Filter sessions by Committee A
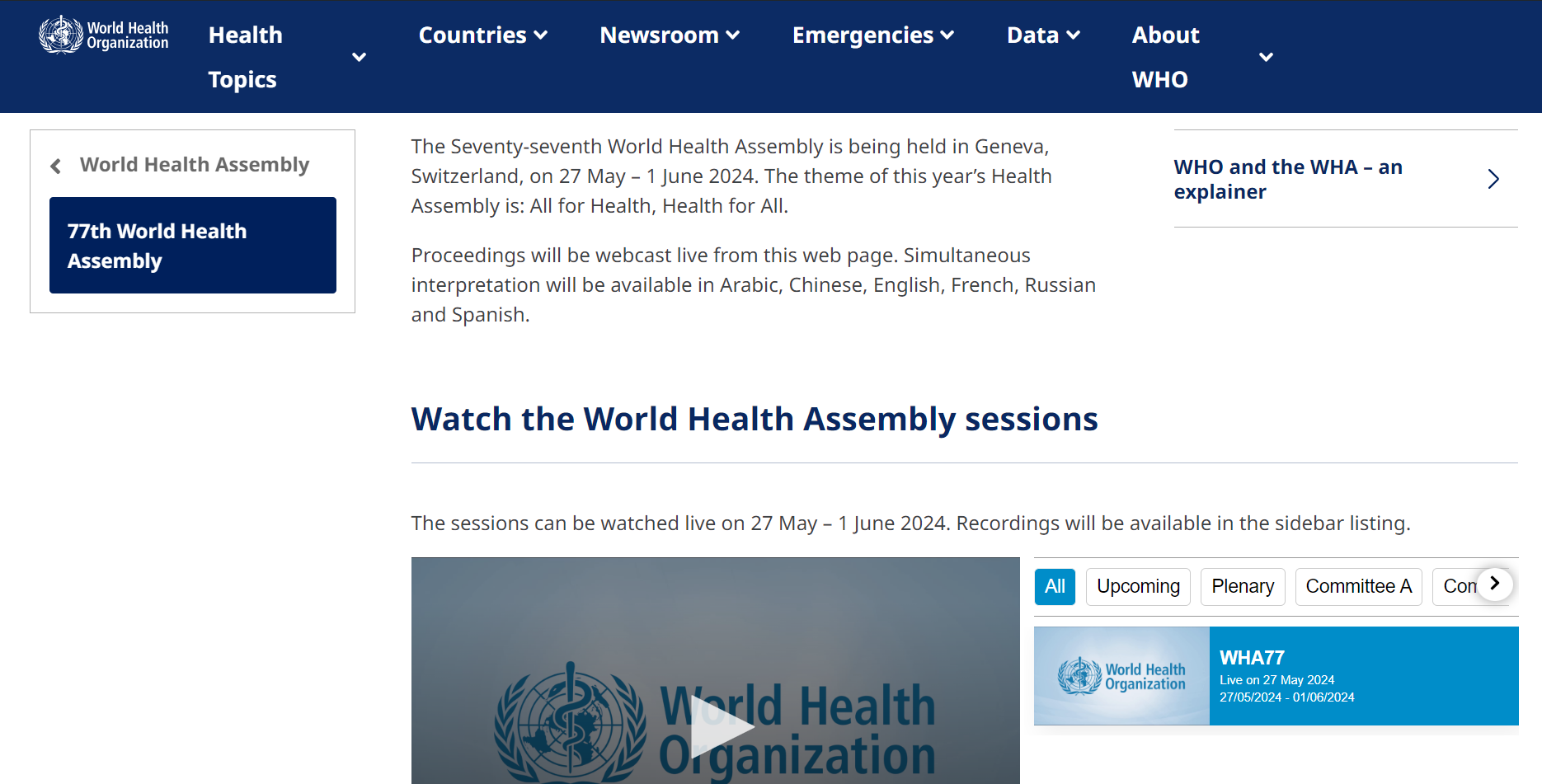1542x784 pixels. tap(1359, 586)
